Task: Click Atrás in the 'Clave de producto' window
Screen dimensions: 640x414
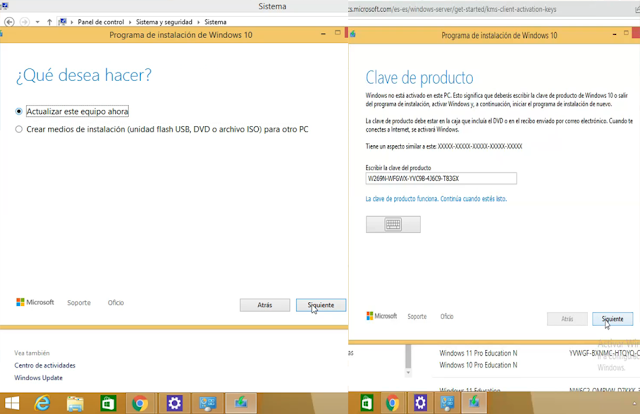Action: [567, 319]
